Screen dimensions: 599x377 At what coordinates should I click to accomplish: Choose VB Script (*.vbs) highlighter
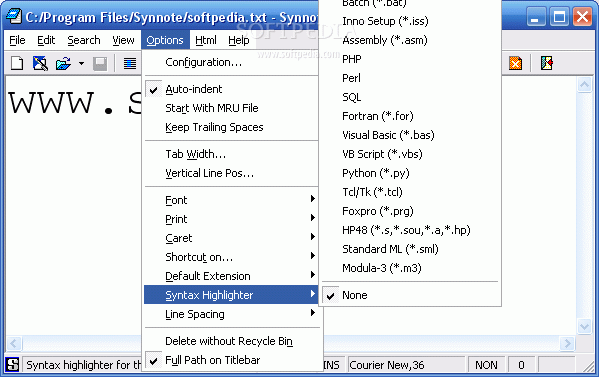click(x=410, y=154)
